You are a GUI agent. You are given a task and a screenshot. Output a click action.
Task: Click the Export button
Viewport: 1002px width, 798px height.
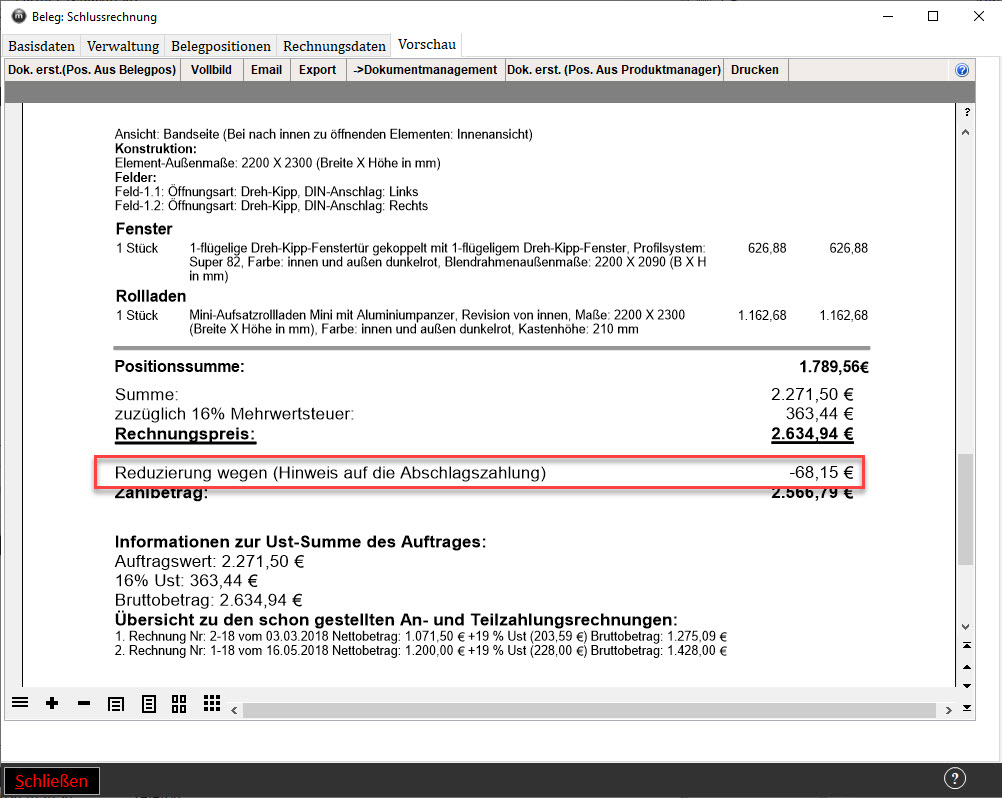318,70
